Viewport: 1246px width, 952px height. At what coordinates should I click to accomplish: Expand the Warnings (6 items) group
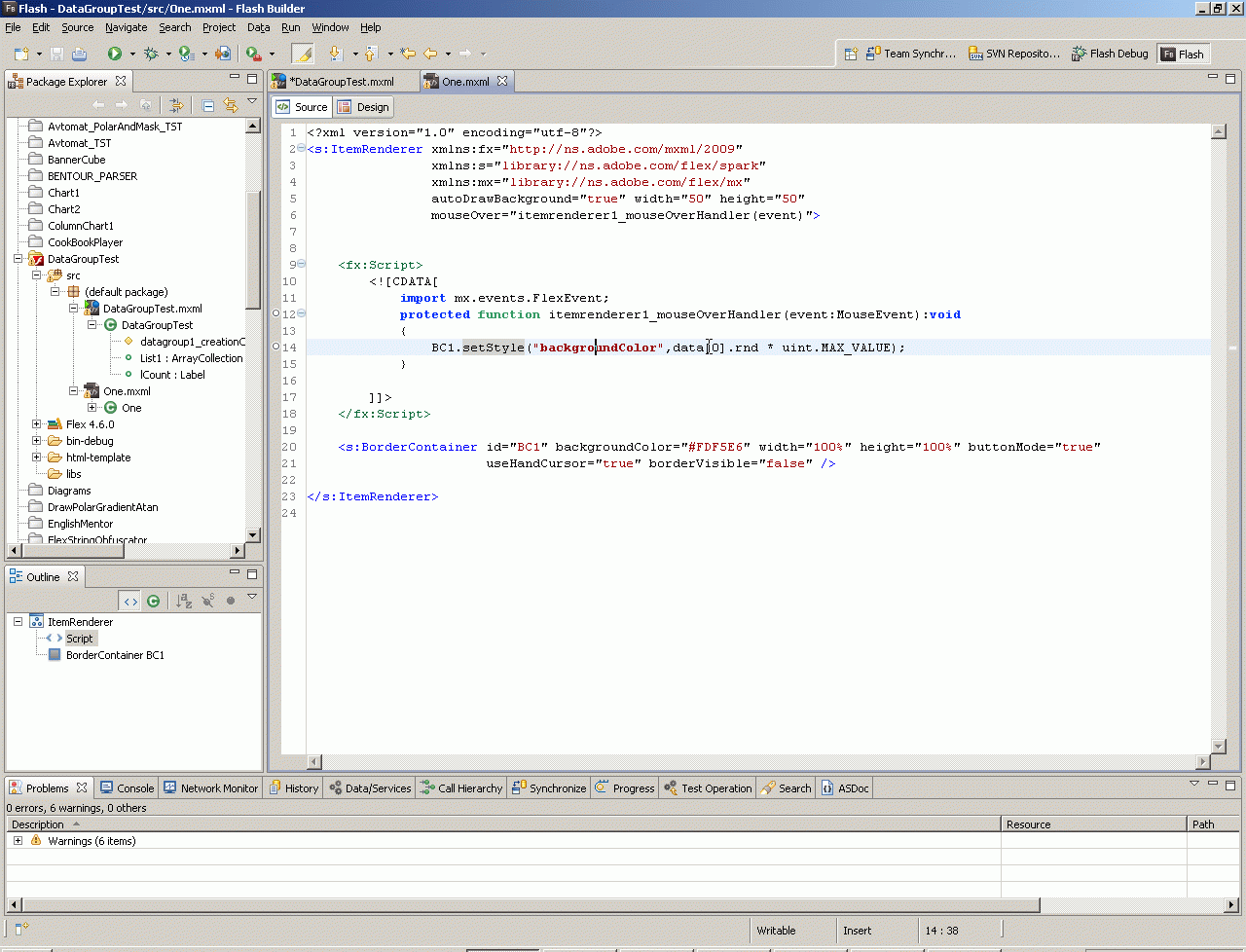[x=18, y=841]
